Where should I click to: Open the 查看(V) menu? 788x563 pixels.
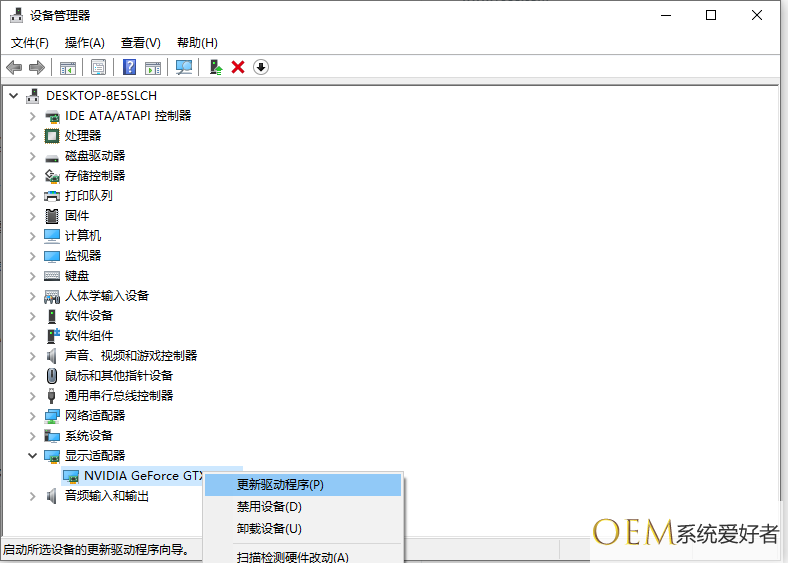(x=140, y=43)
